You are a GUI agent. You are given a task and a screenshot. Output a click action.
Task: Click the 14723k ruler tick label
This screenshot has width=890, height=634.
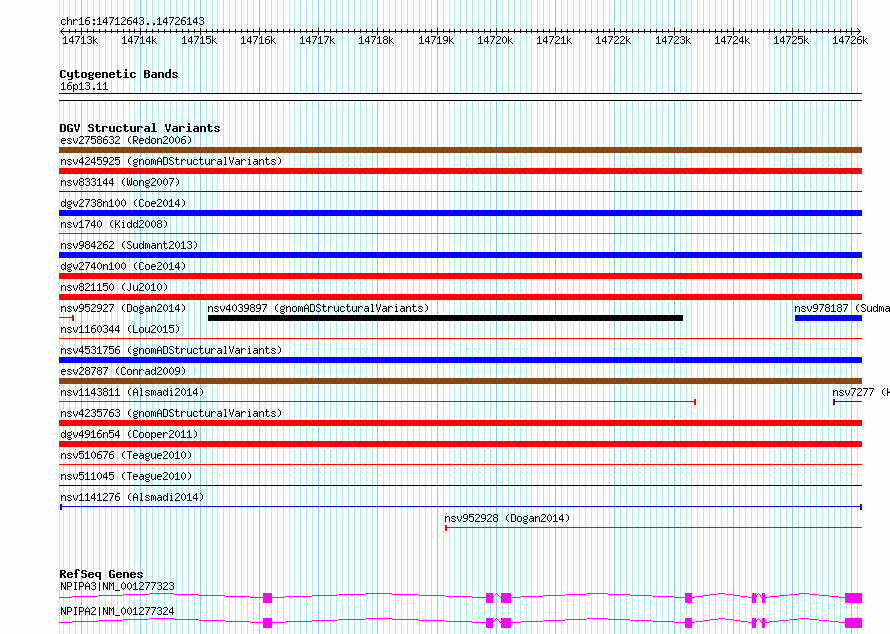673,40
